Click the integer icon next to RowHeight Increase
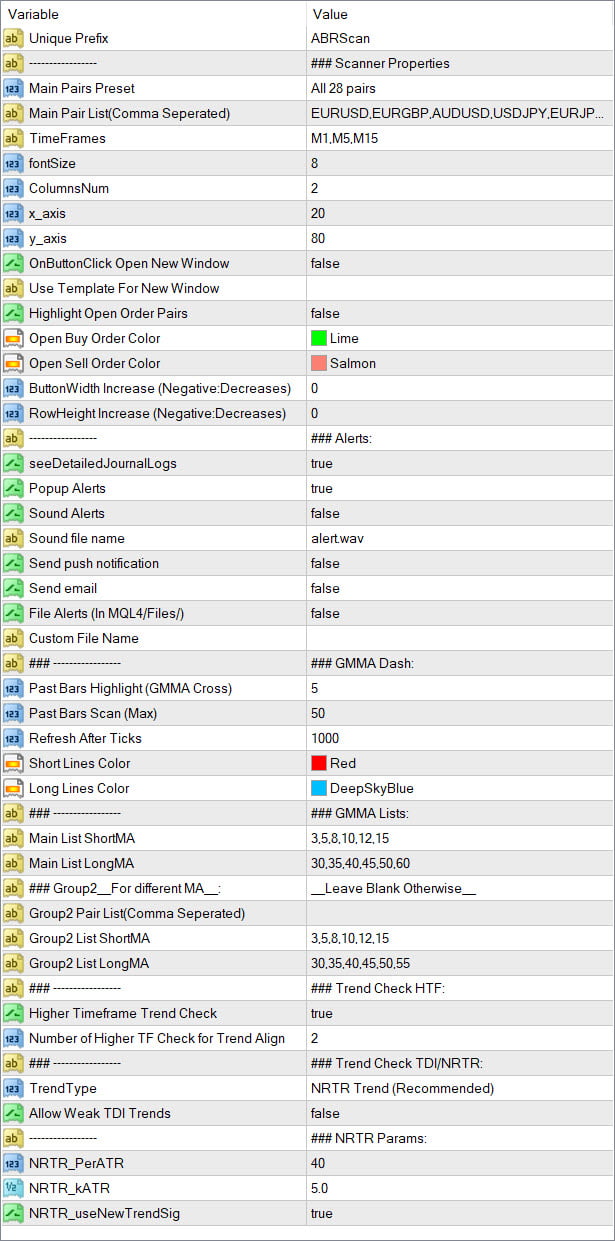The width and height of the screenshot is (615, 1241). point(13,413)
